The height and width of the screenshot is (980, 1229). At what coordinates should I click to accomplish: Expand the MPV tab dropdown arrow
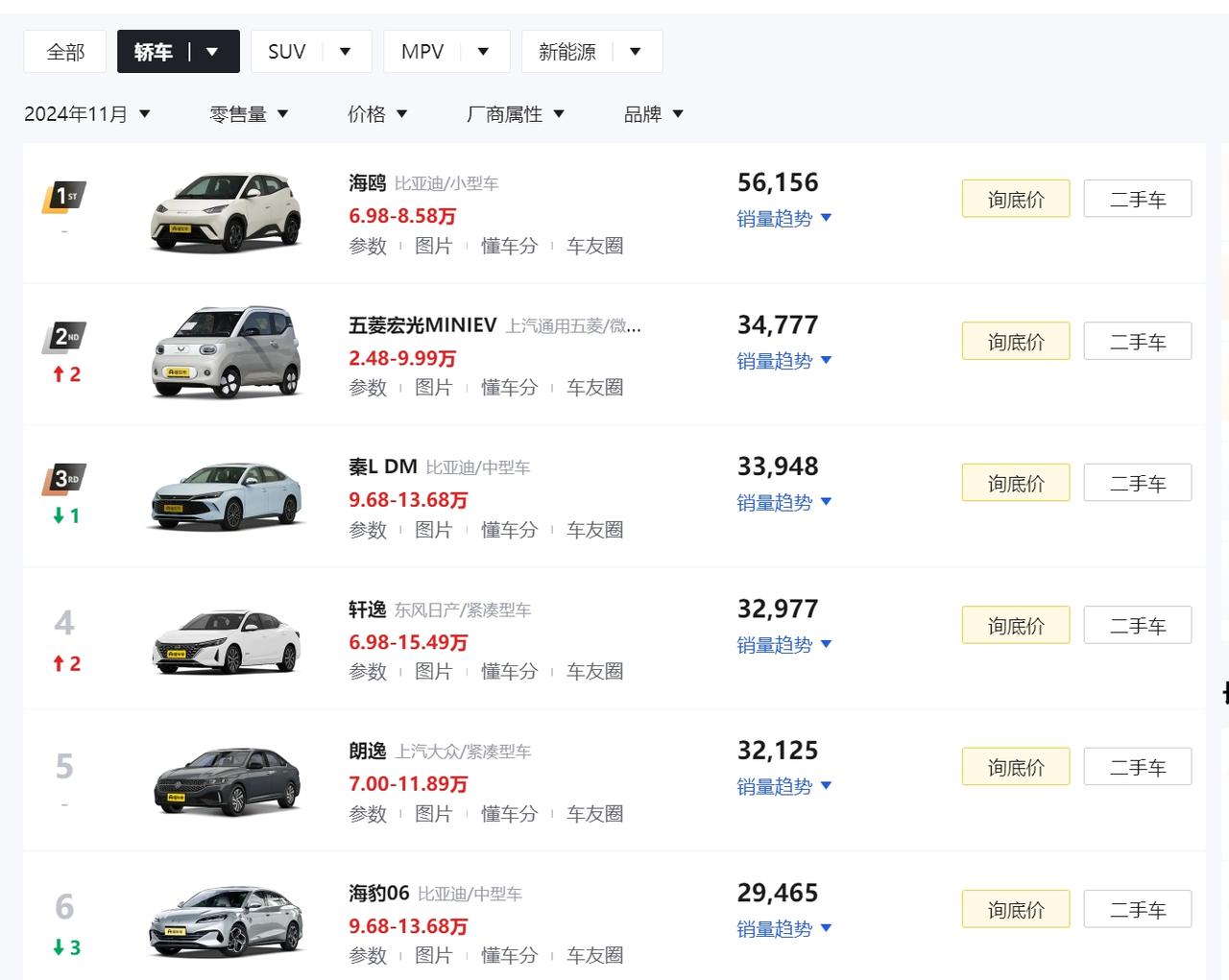(483, 52)
